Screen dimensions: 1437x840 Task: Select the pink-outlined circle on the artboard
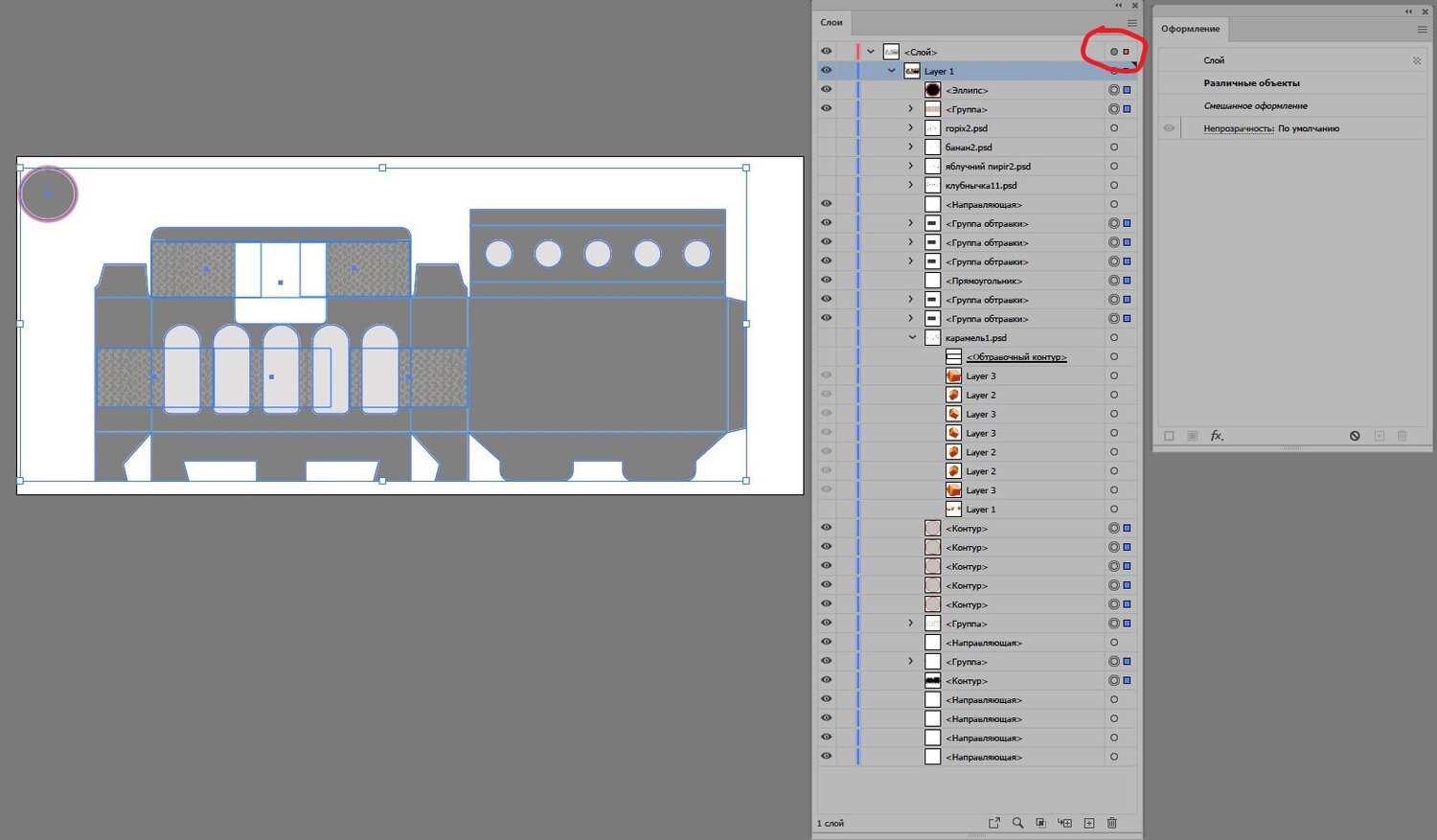48,193
